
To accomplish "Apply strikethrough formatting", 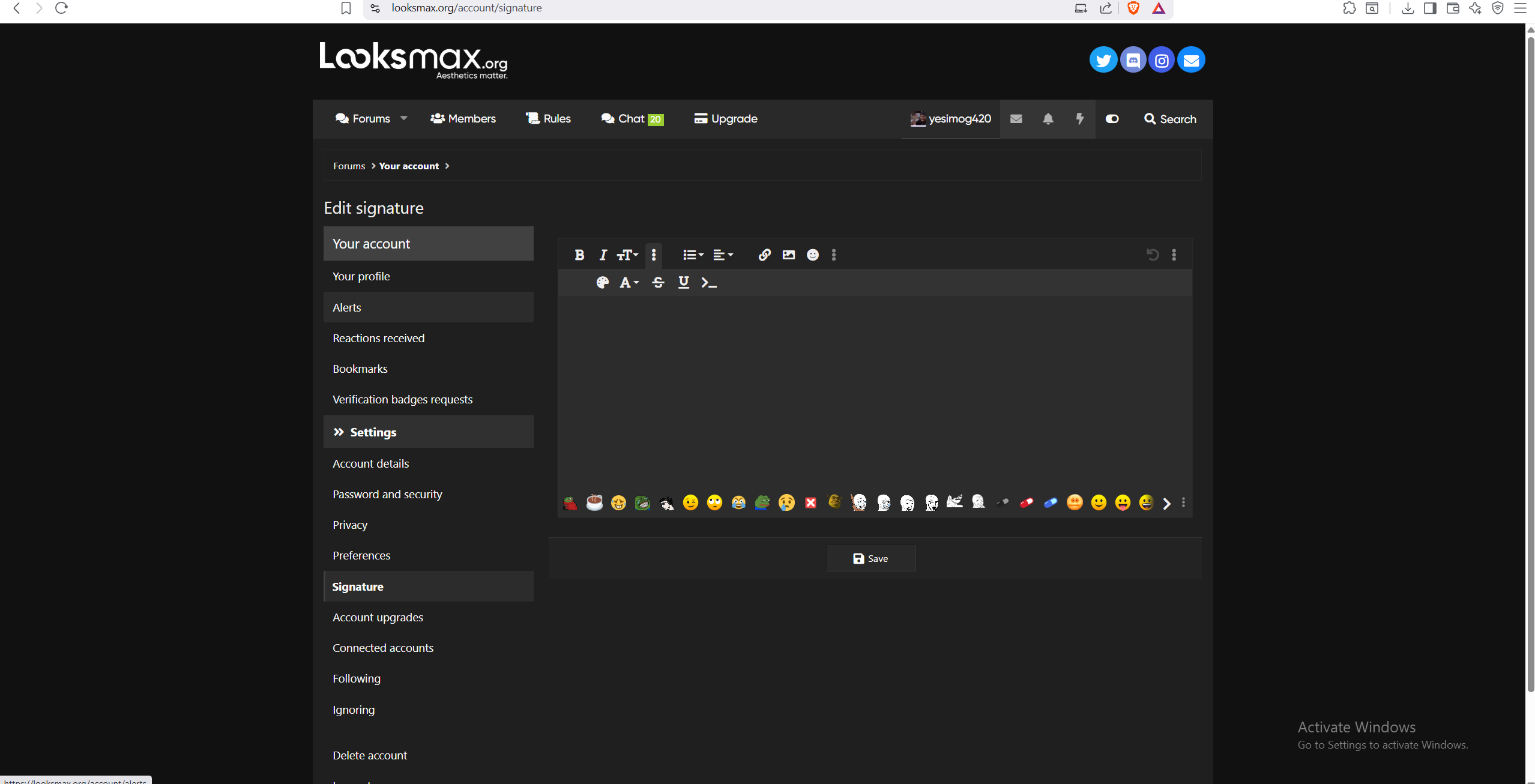I will click(658, 283).
